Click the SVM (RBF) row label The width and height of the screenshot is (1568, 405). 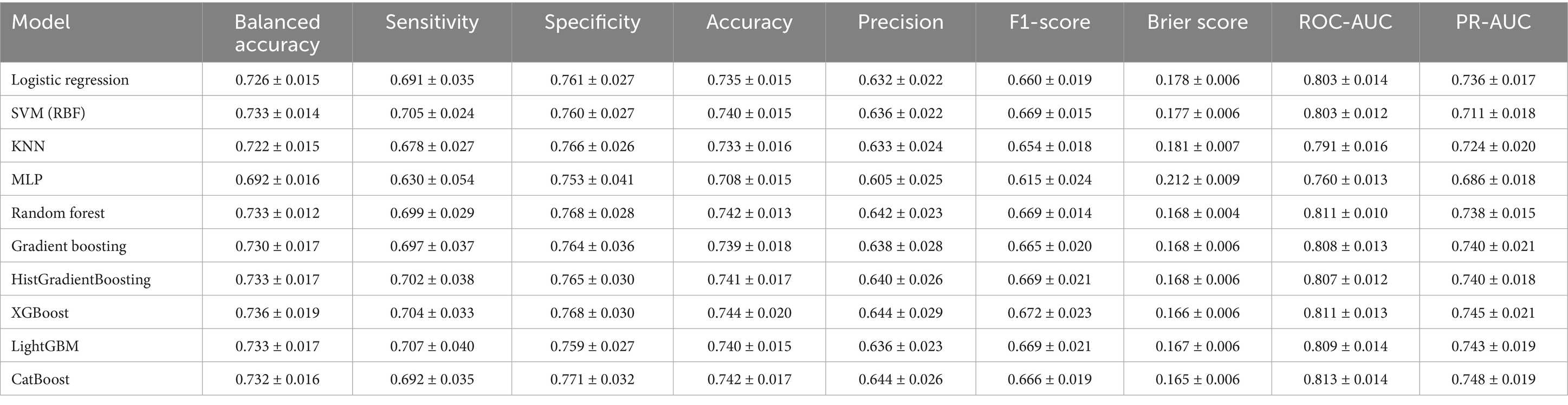pos(48,113)
